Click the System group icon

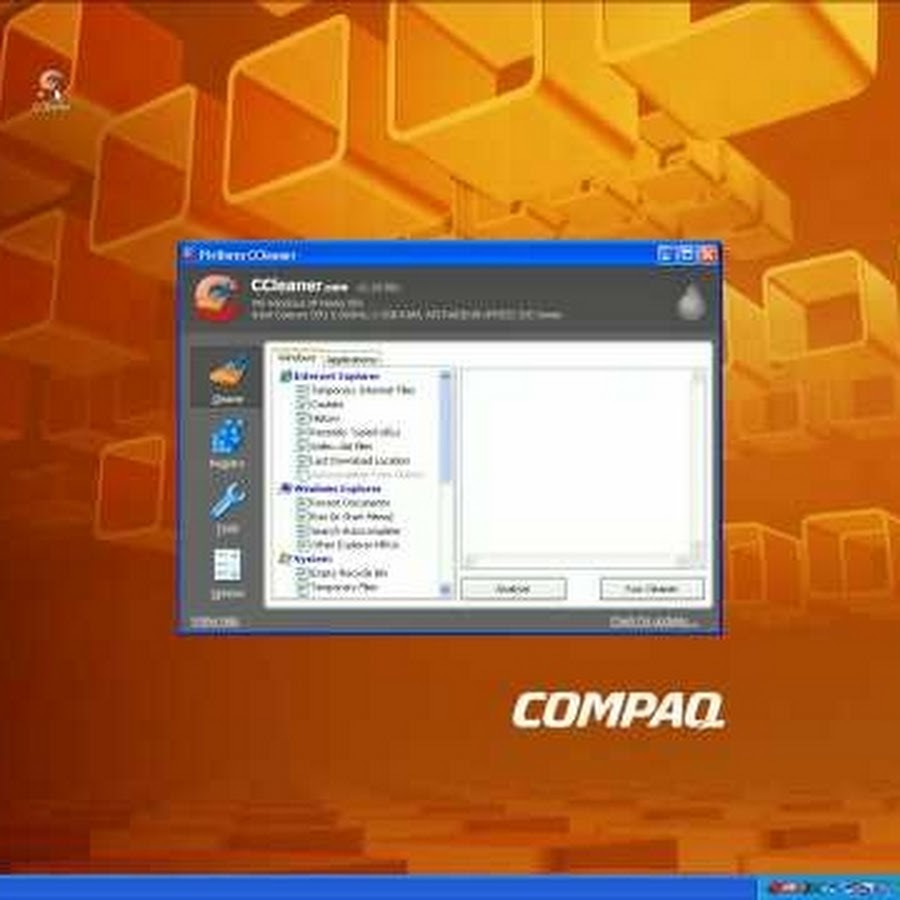pyautogui.click(x=285, y=559)
